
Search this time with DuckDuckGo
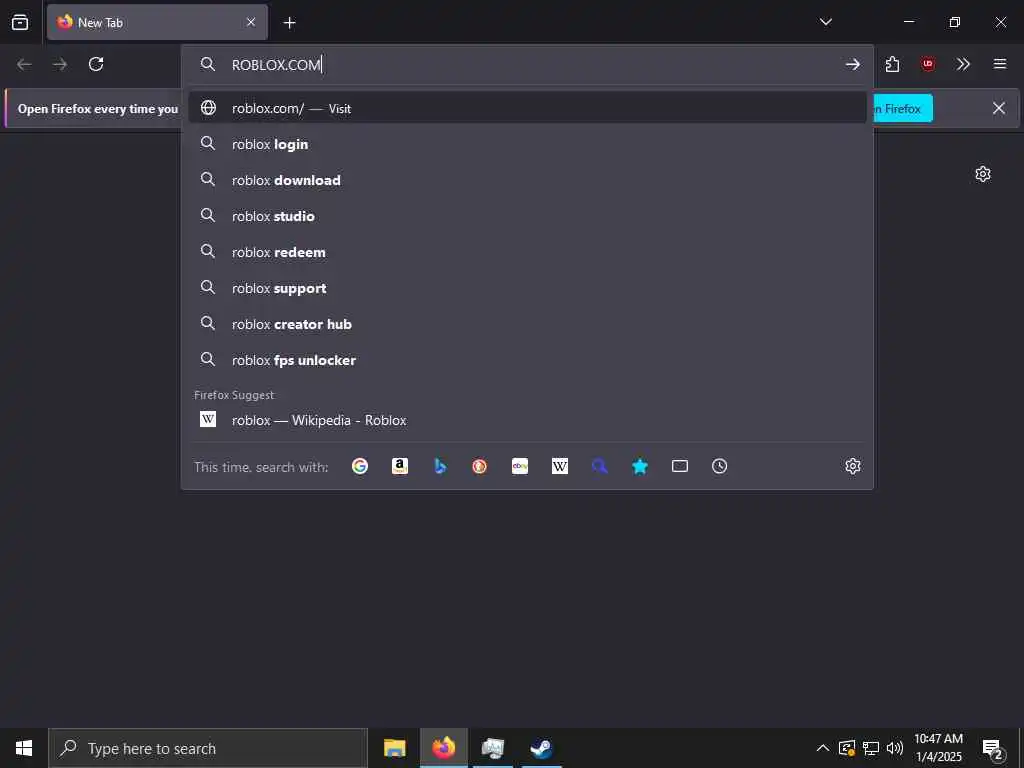pyautogui.click(x=479, y=466)
